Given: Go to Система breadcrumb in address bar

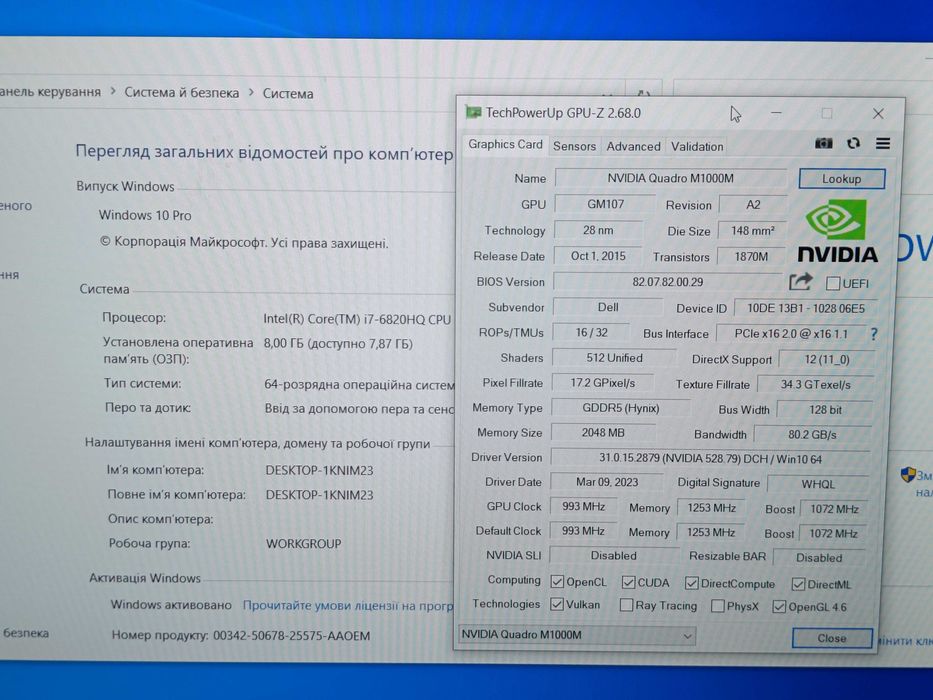Looking at the screenshot, I should pos(288,93).
